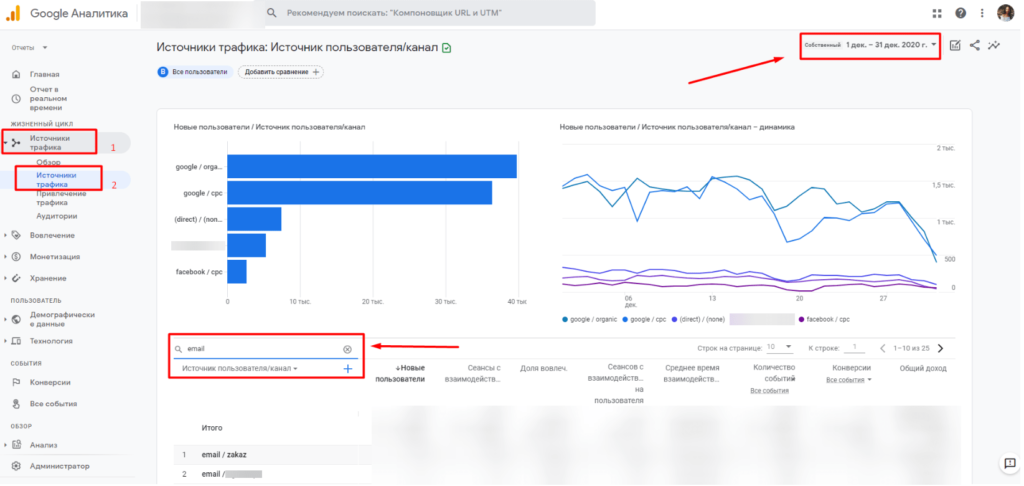Open Источник пользователя/канал dimension dropdown
This screenshot has height=486, width=1024.
(240, 369)
